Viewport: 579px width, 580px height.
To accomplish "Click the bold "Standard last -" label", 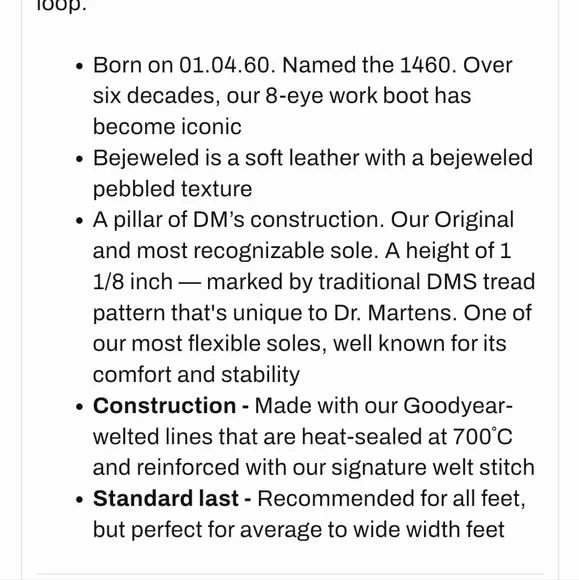I will click(172, 498).
